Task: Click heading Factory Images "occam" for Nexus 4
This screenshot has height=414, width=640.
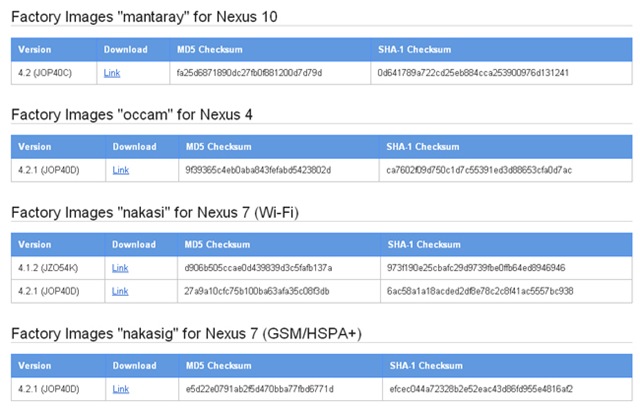Action: pos(131,115)
